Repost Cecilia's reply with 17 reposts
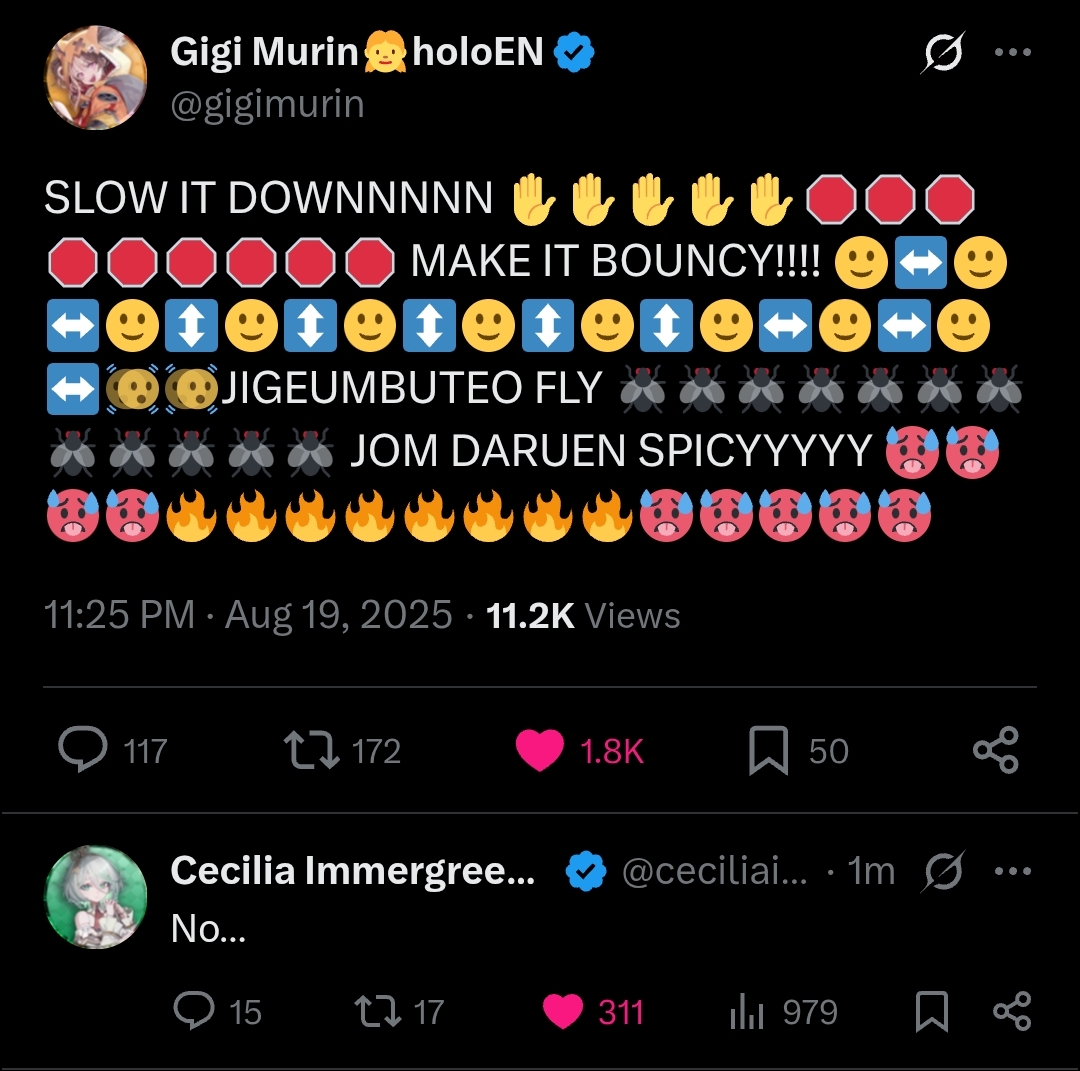Viewport: 1080px width, 1071px height. point(378,1012)
